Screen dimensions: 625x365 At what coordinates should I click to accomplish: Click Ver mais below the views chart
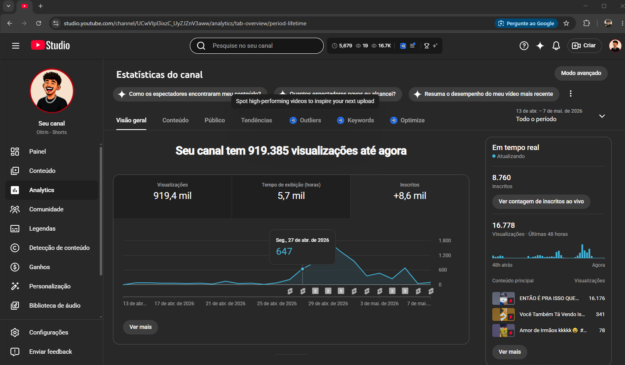[x=140, y=327]
